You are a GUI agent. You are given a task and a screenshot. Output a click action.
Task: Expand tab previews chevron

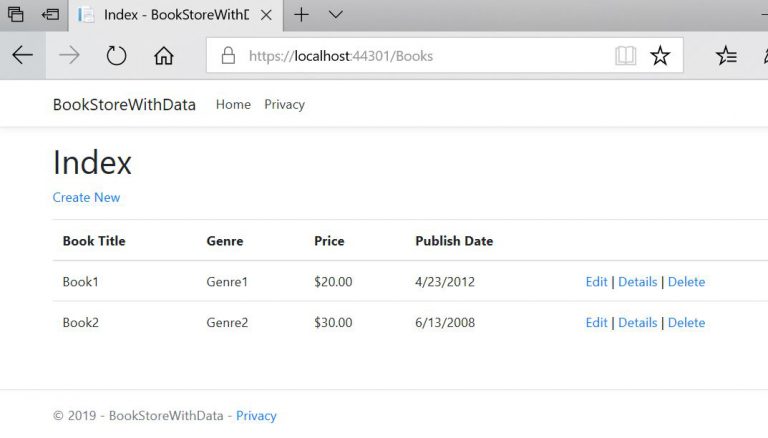click(336, 14)
